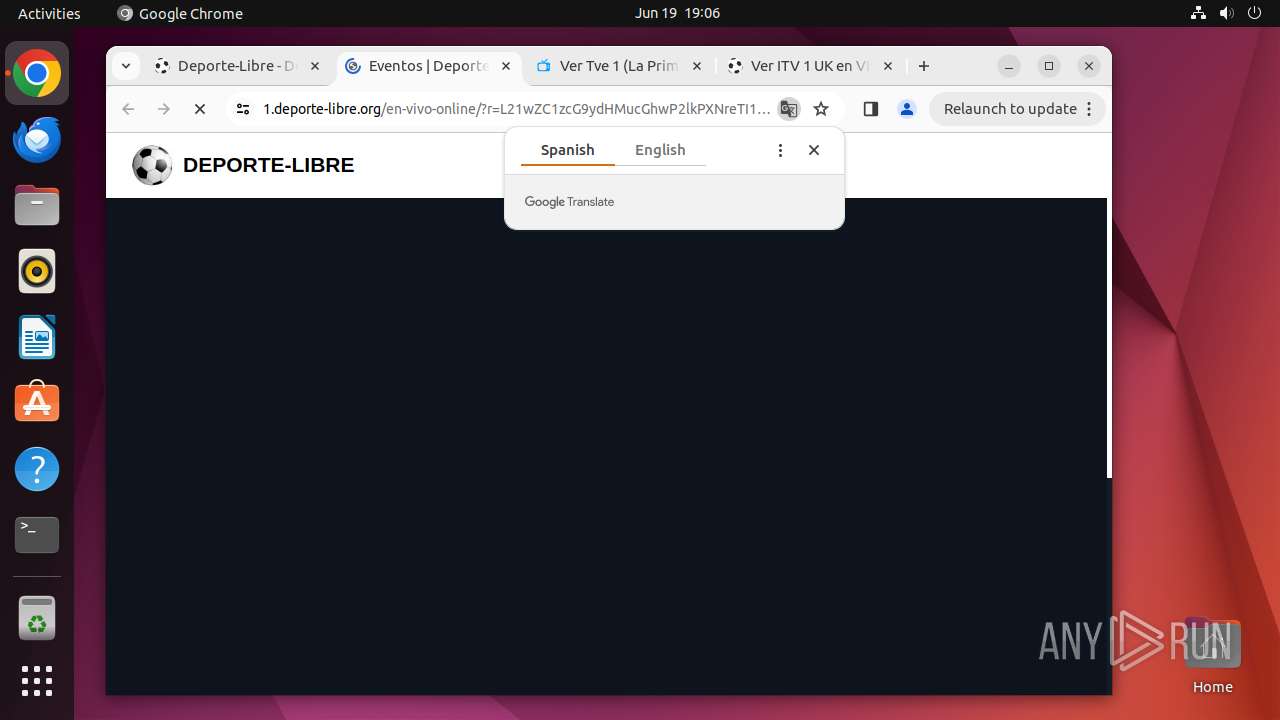Show Applications grid button

click(x=37, y=681)
